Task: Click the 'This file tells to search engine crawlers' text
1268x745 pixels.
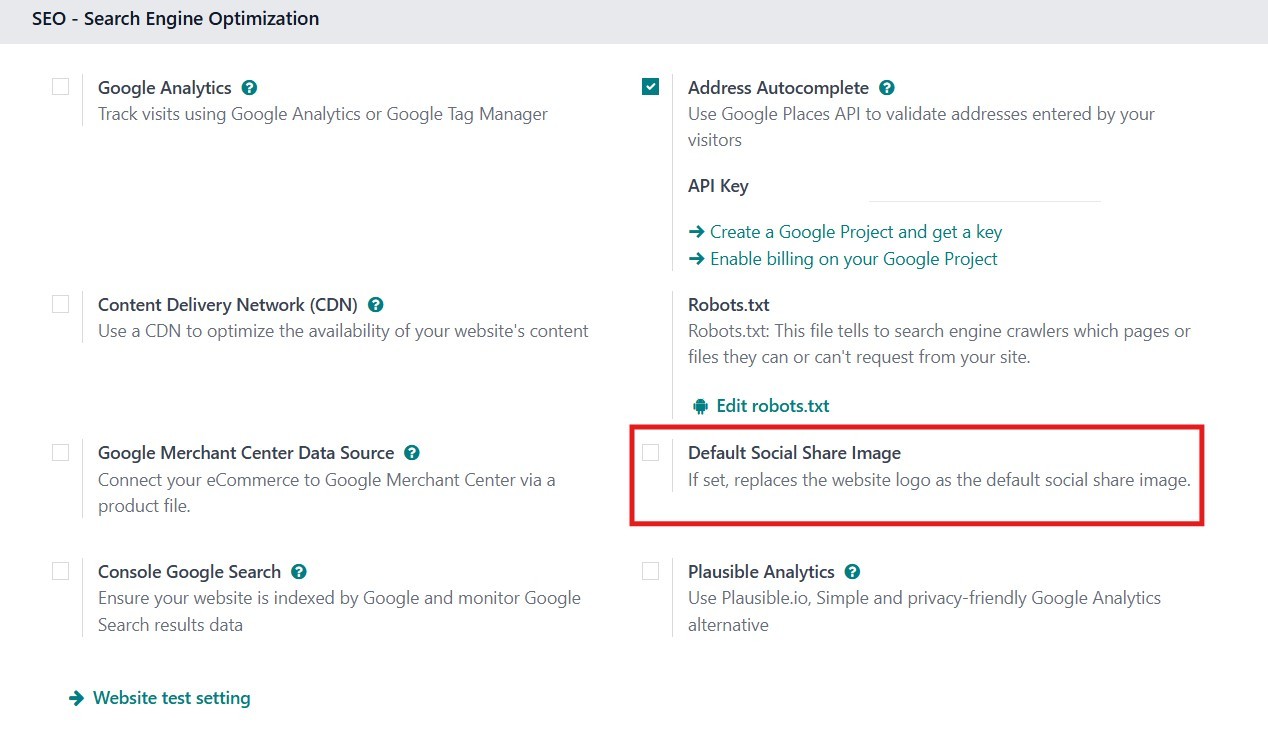Action: pos(940,344)
